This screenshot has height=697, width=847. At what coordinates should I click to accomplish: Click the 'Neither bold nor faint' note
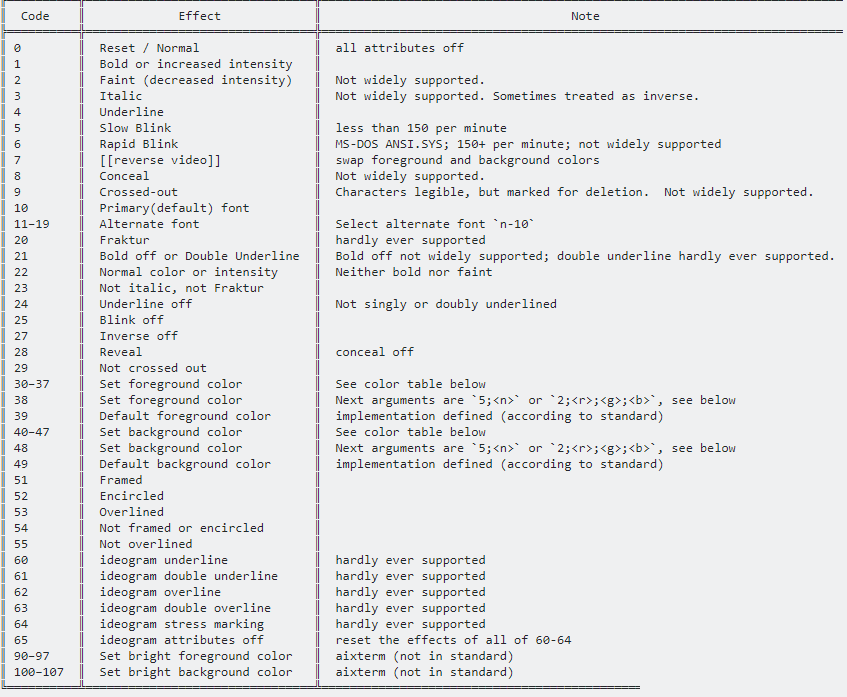414,272
